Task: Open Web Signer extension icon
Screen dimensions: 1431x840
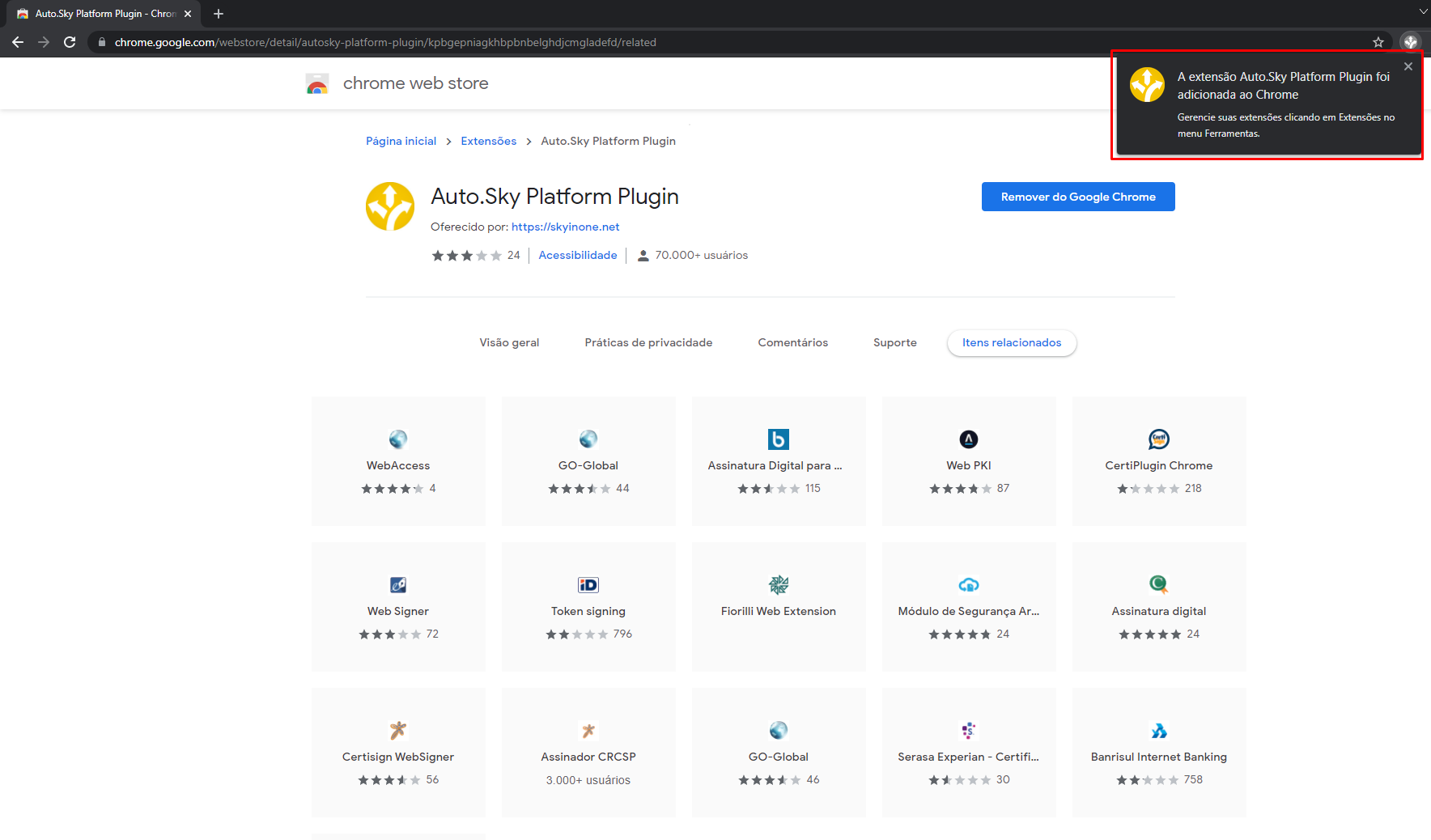Action: click(398, 584)
